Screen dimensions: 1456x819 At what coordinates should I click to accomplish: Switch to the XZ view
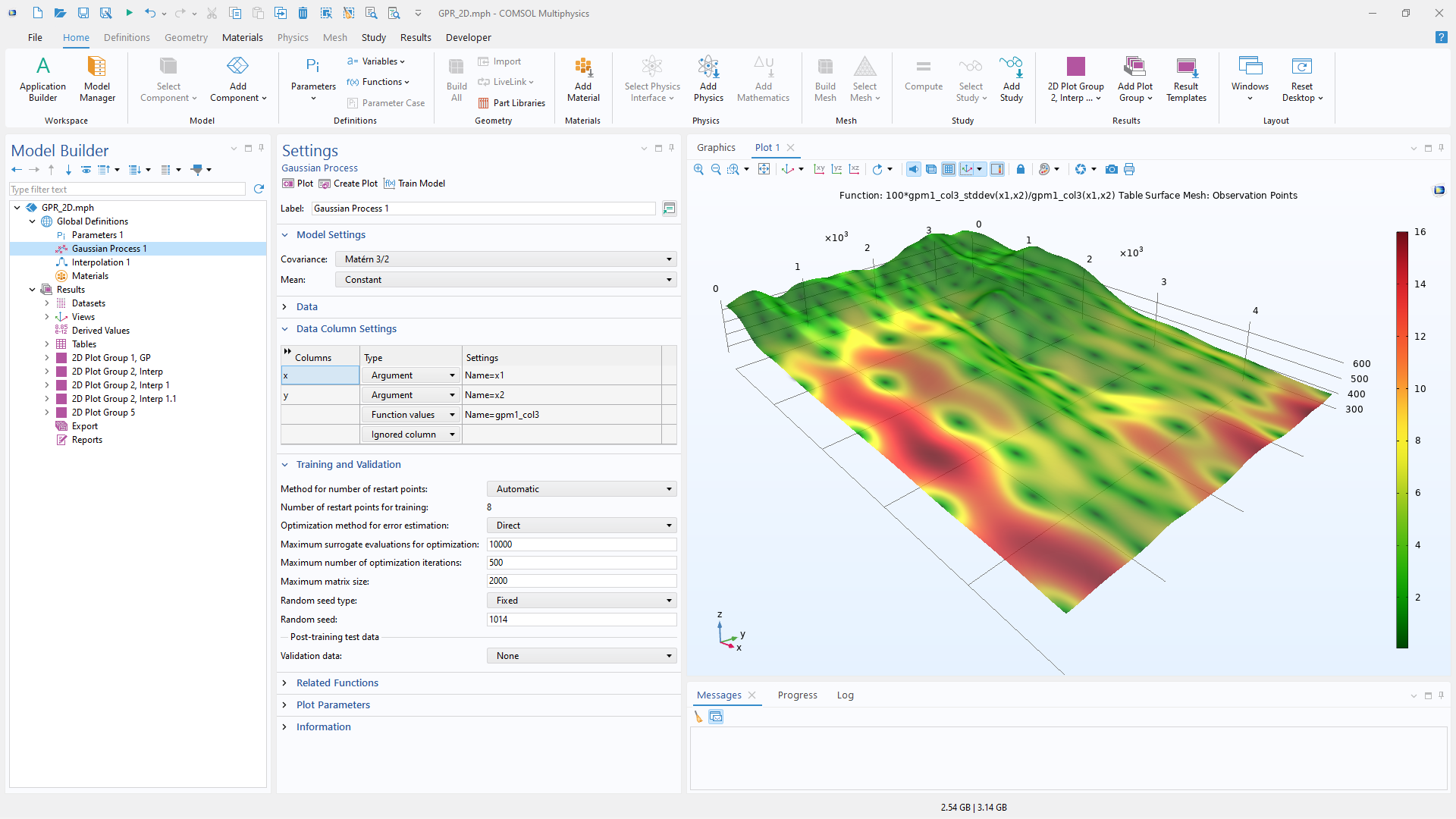(854, 169)
